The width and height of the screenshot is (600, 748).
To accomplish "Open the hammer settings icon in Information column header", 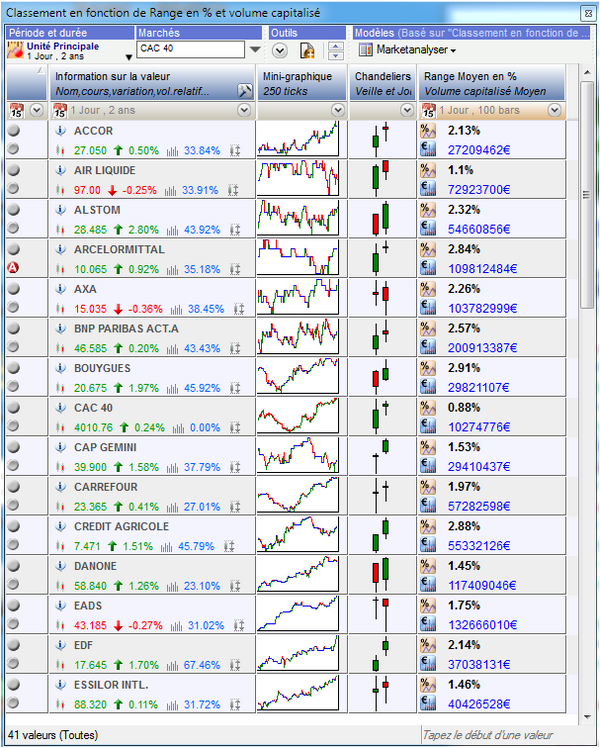I will (244, 91).
